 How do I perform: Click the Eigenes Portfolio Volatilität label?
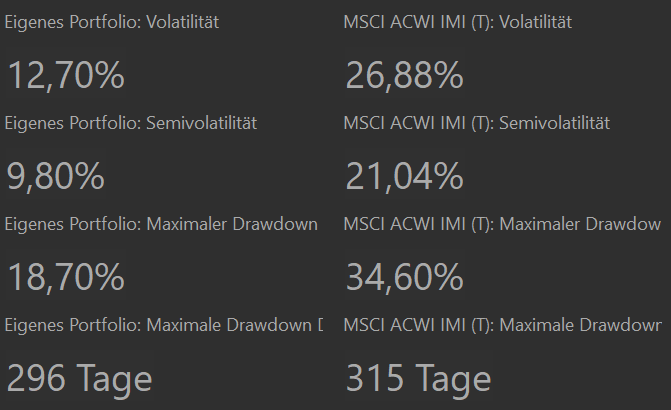click(x=111, y=22)
